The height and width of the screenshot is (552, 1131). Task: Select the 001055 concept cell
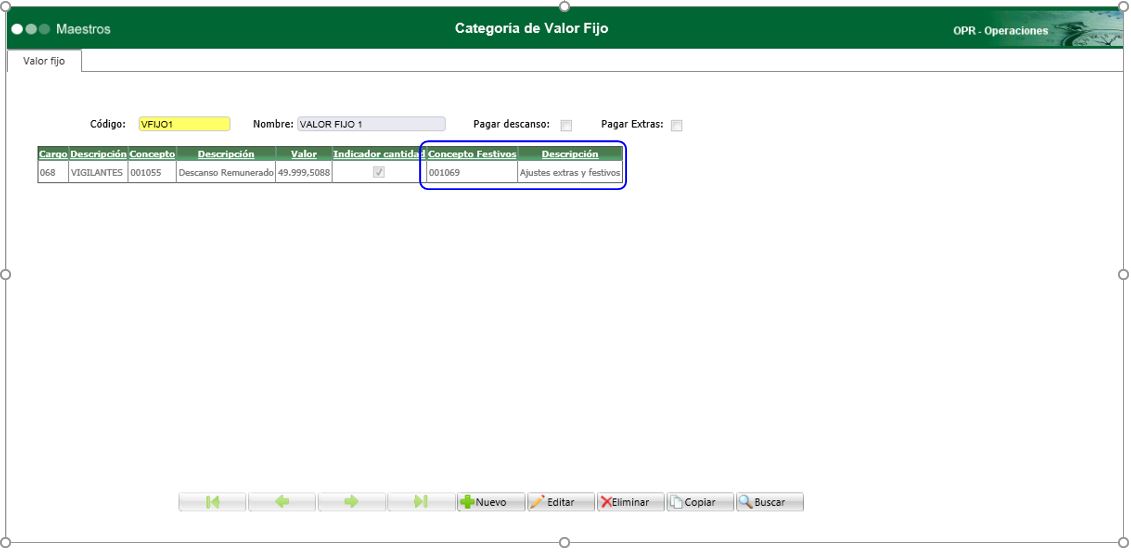point(152,172)
